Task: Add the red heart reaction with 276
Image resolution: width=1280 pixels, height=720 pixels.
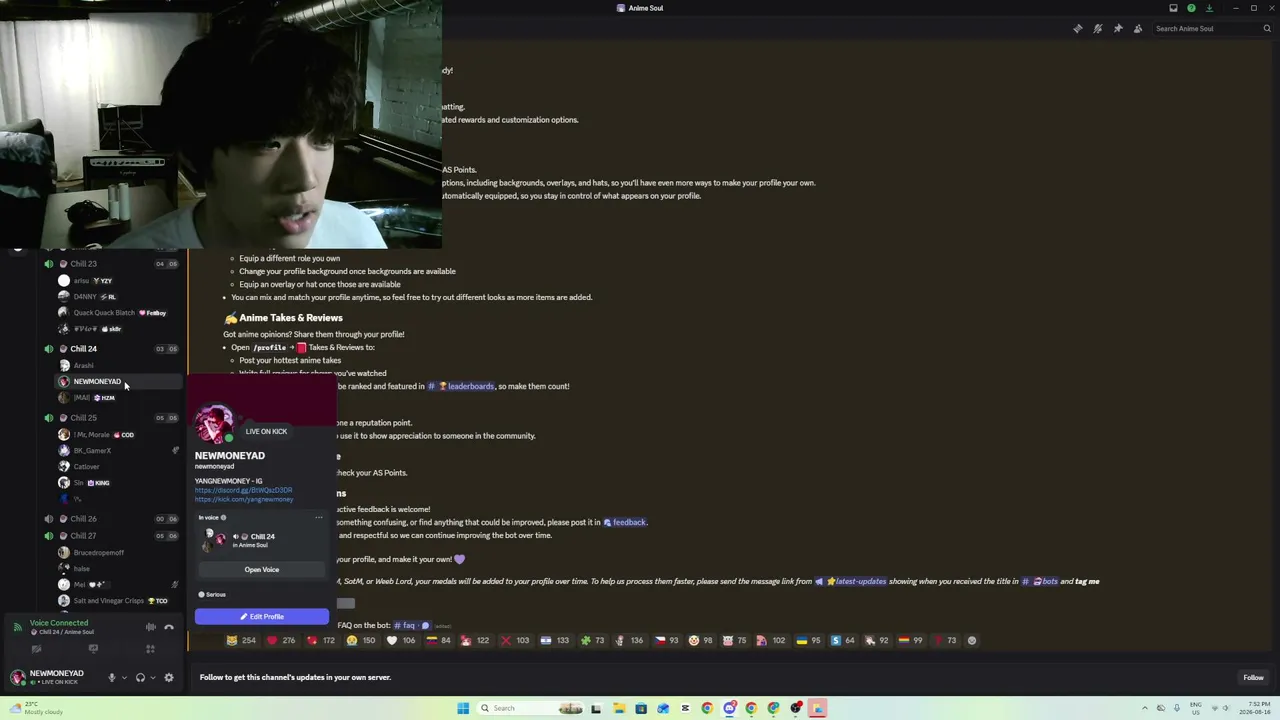Action: (281, 640)
